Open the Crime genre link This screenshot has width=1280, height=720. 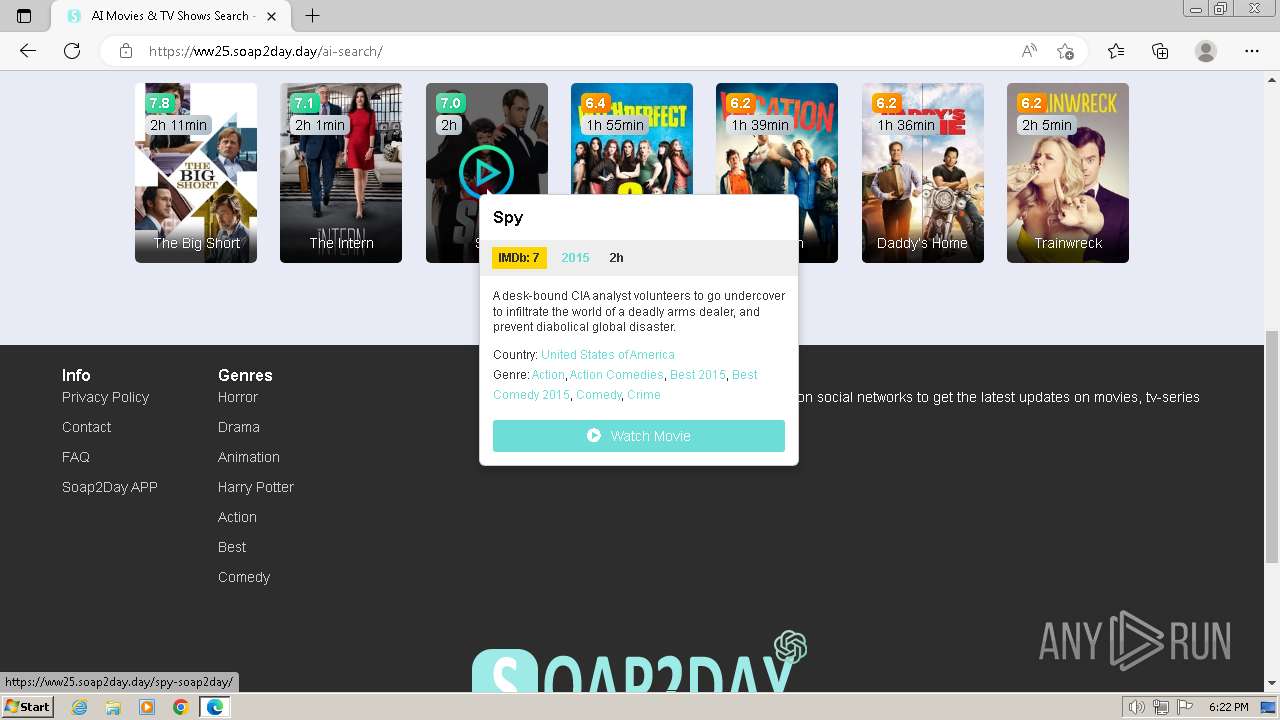click(x=644, y=395)
